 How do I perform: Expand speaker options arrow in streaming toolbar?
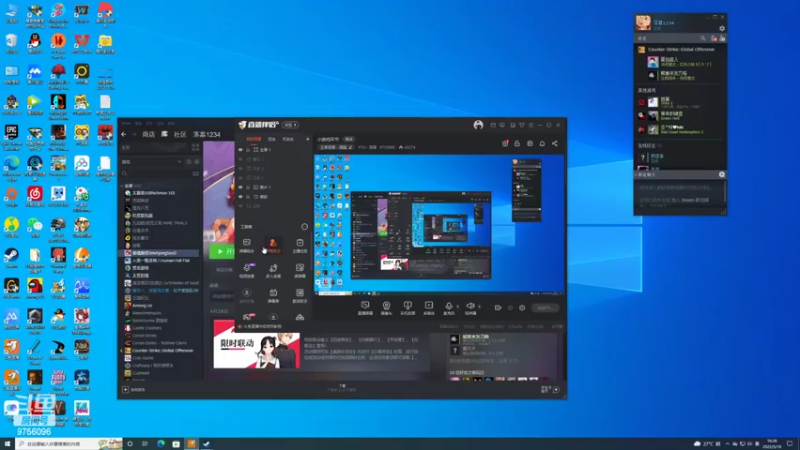click(479, 307)
